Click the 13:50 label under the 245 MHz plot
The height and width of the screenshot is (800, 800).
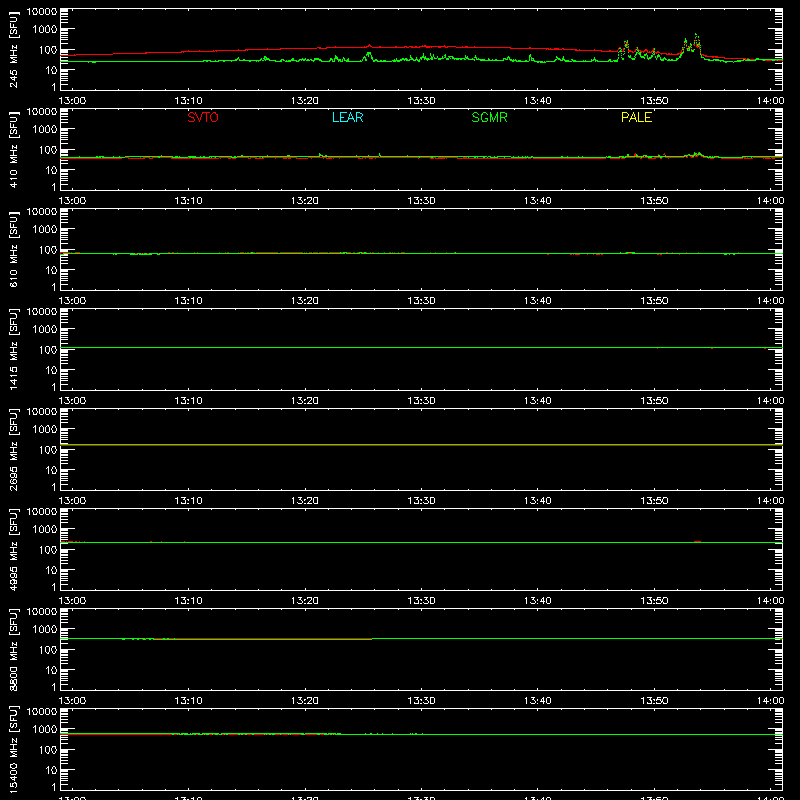654,101
